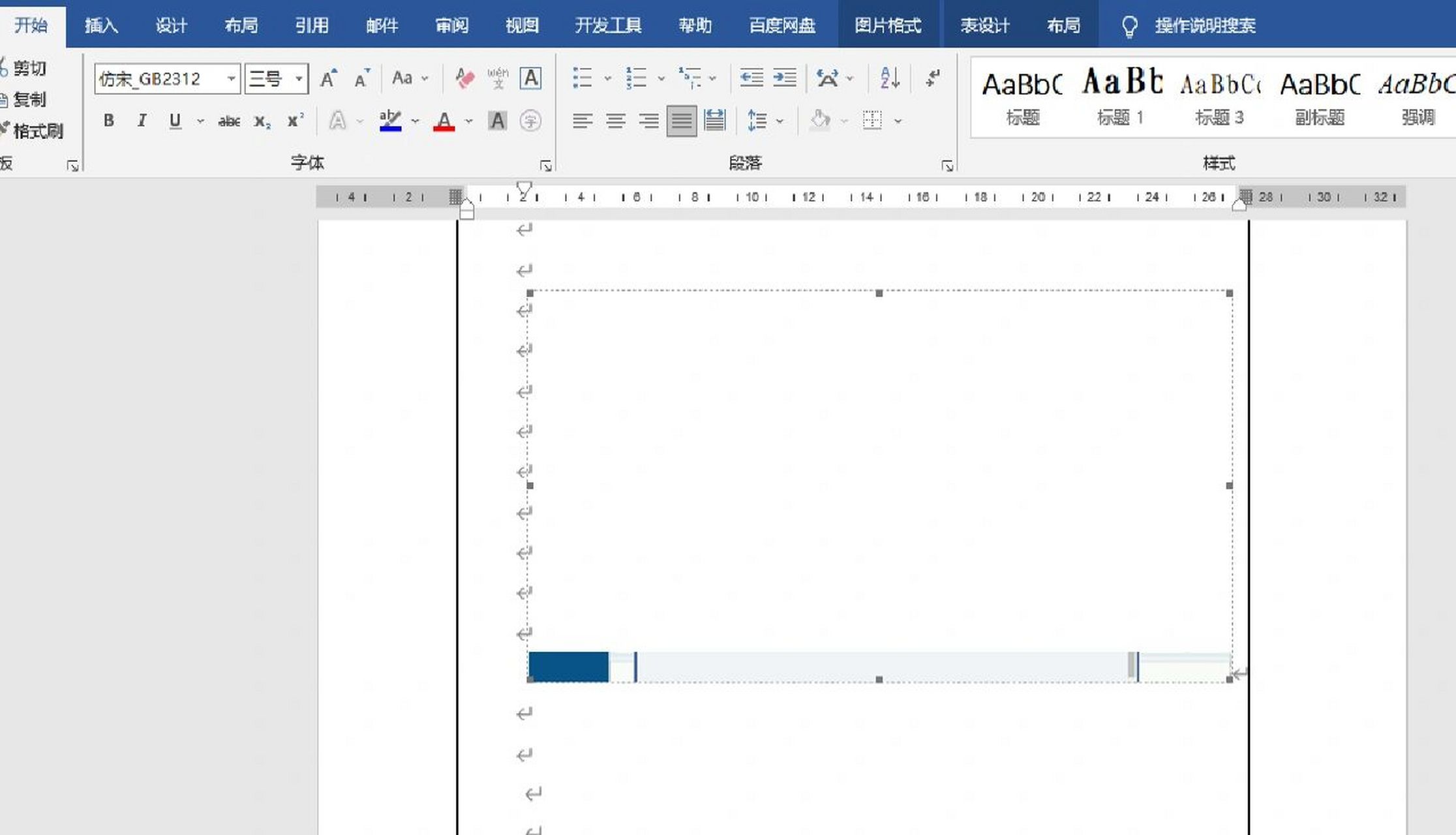Viewport: 1456px width, 835px height.
Task: Open the Paragraph dialog launcher
Action: tap(947, 166)
